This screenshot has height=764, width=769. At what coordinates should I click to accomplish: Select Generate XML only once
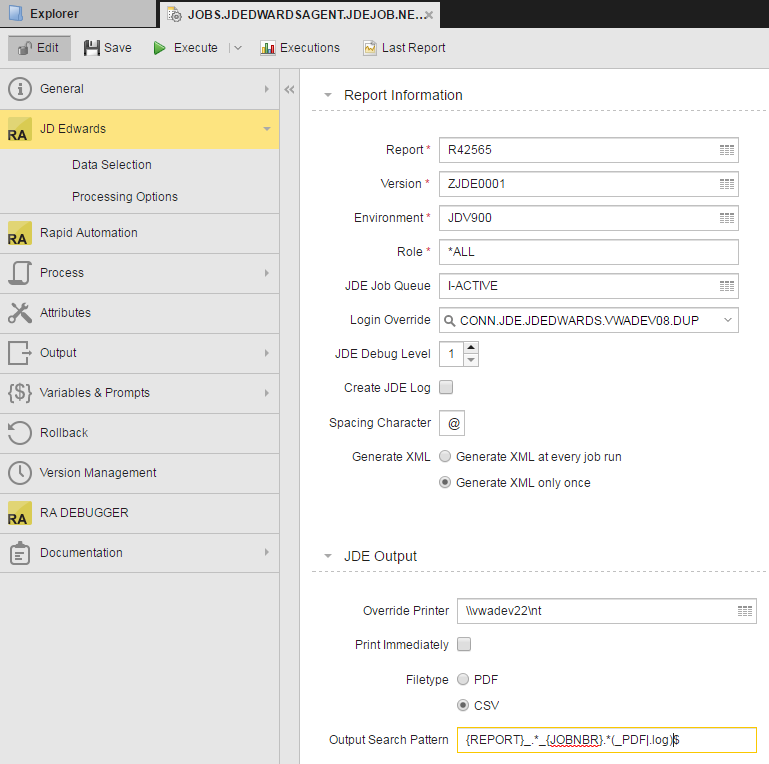[445, 483]
